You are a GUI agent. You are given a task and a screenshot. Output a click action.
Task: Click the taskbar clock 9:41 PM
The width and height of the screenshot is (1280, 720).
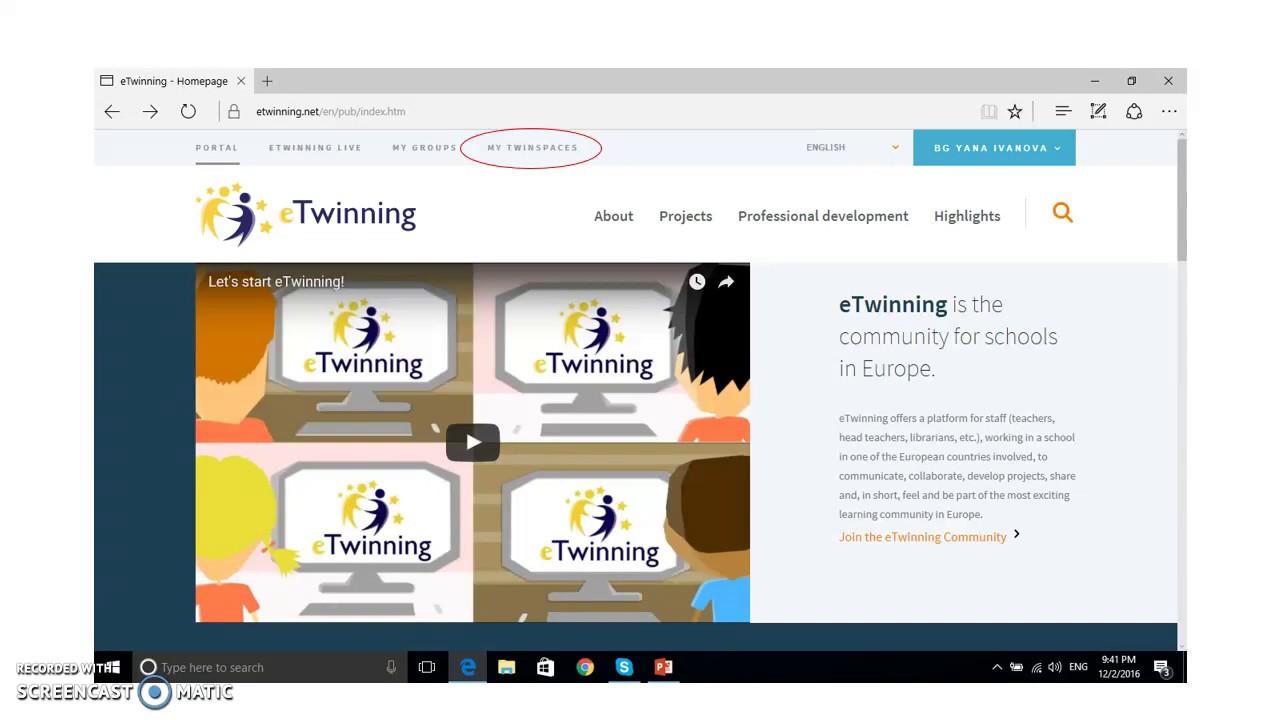(x=1119, y=667)
